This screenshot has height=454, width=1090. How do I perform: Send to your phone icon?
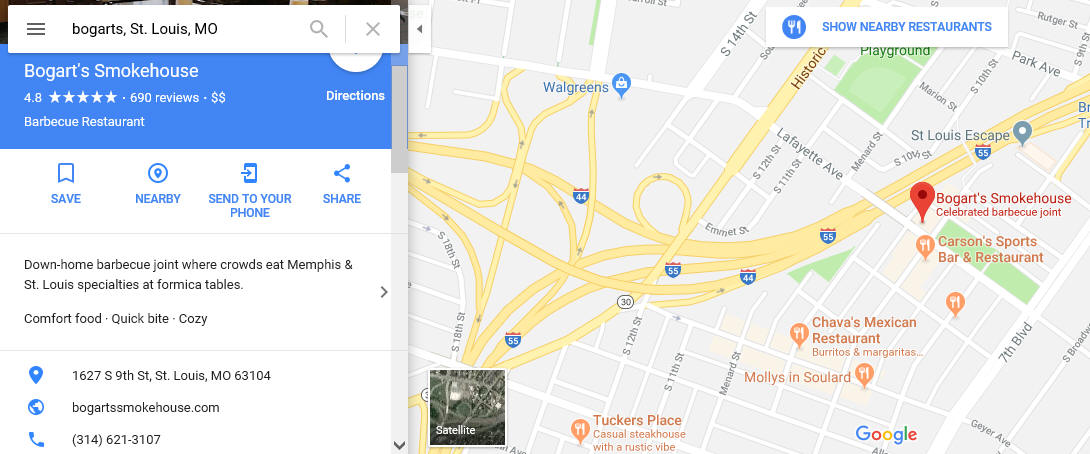pyautogui.click(x=250, y=173)
